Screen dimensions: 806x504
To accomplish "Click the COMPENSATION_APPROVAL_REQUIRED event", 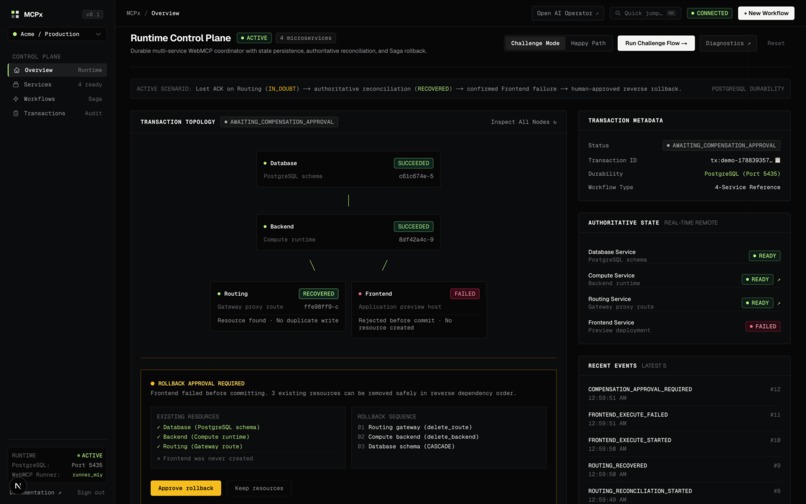I will pos(684,393).
